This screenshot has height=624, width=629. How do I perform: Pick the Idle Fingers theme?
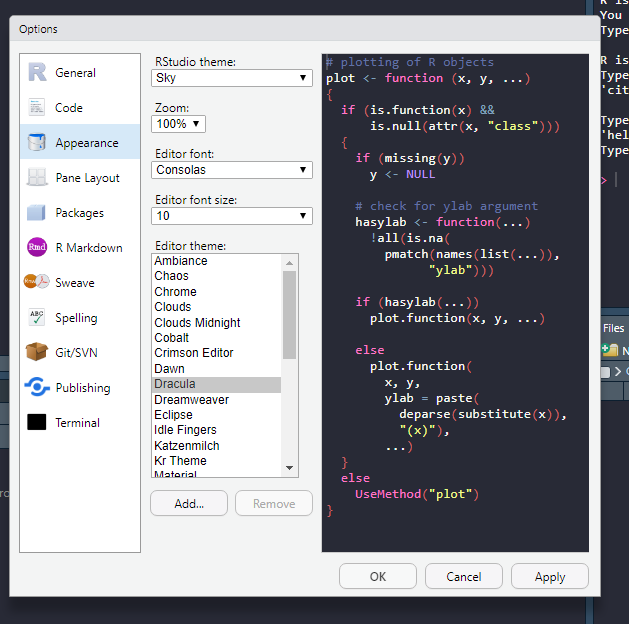tap(217, 430)
